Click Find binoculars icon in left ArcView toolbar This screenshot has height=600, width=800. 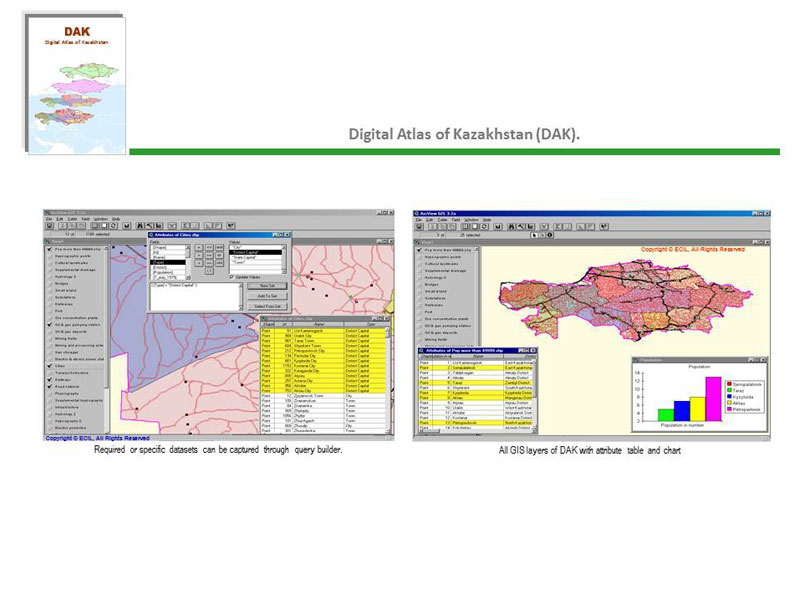140,226
